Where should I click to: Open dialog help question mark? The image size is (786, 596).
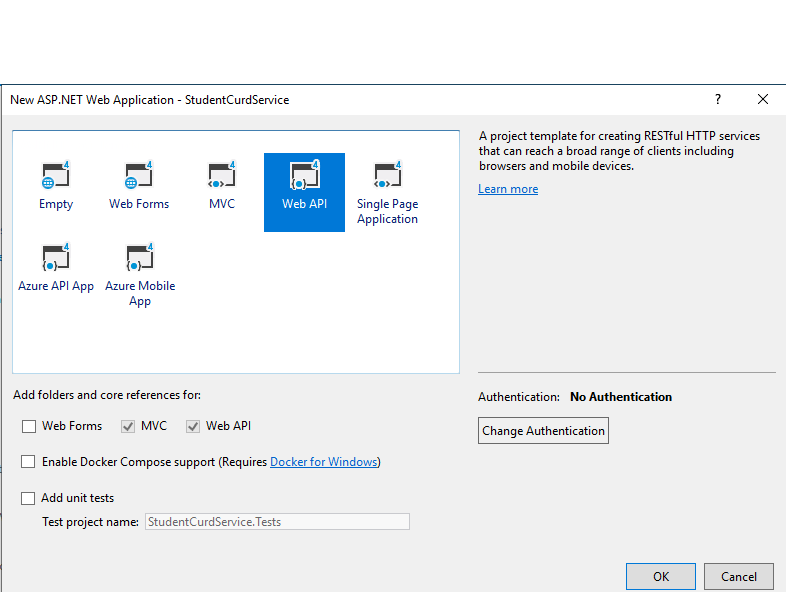[x=718, y=99]
